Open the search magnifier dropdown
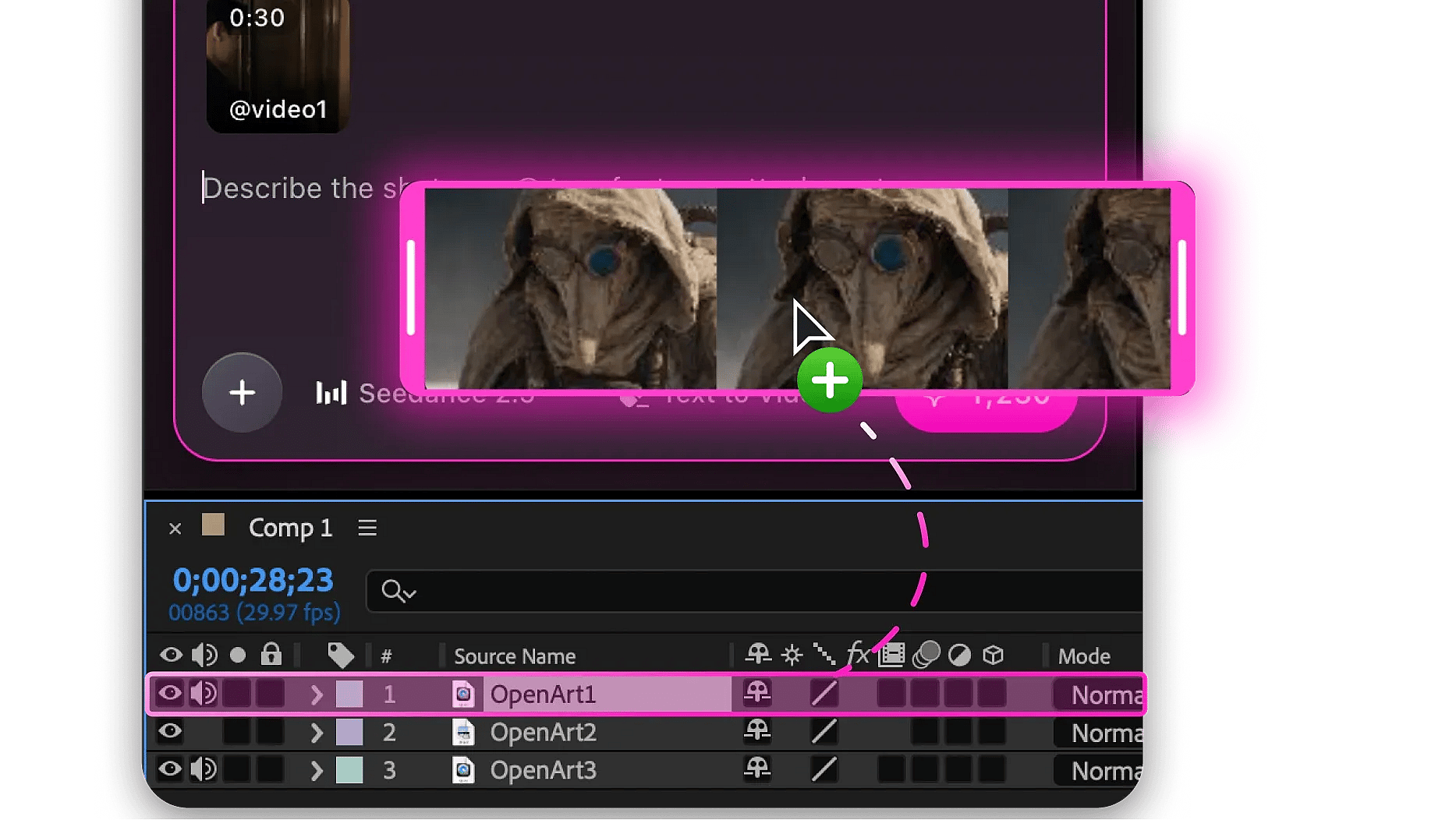The height and width of the screenshot is (820, 1456). tap(399, 592)
